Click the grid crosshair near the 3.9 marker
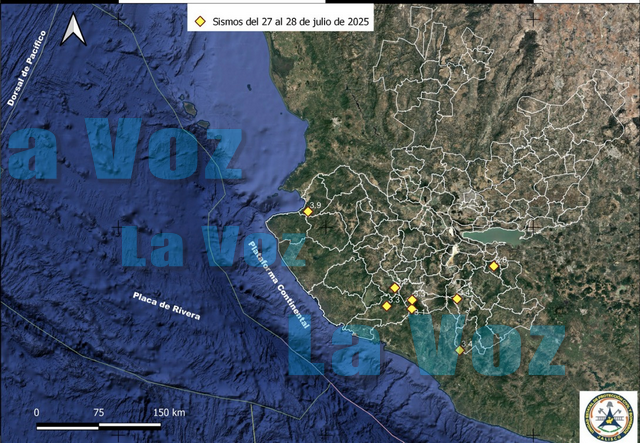Image resolution: width=640 pixels, height=443 pixels. (x=325, y=226)
